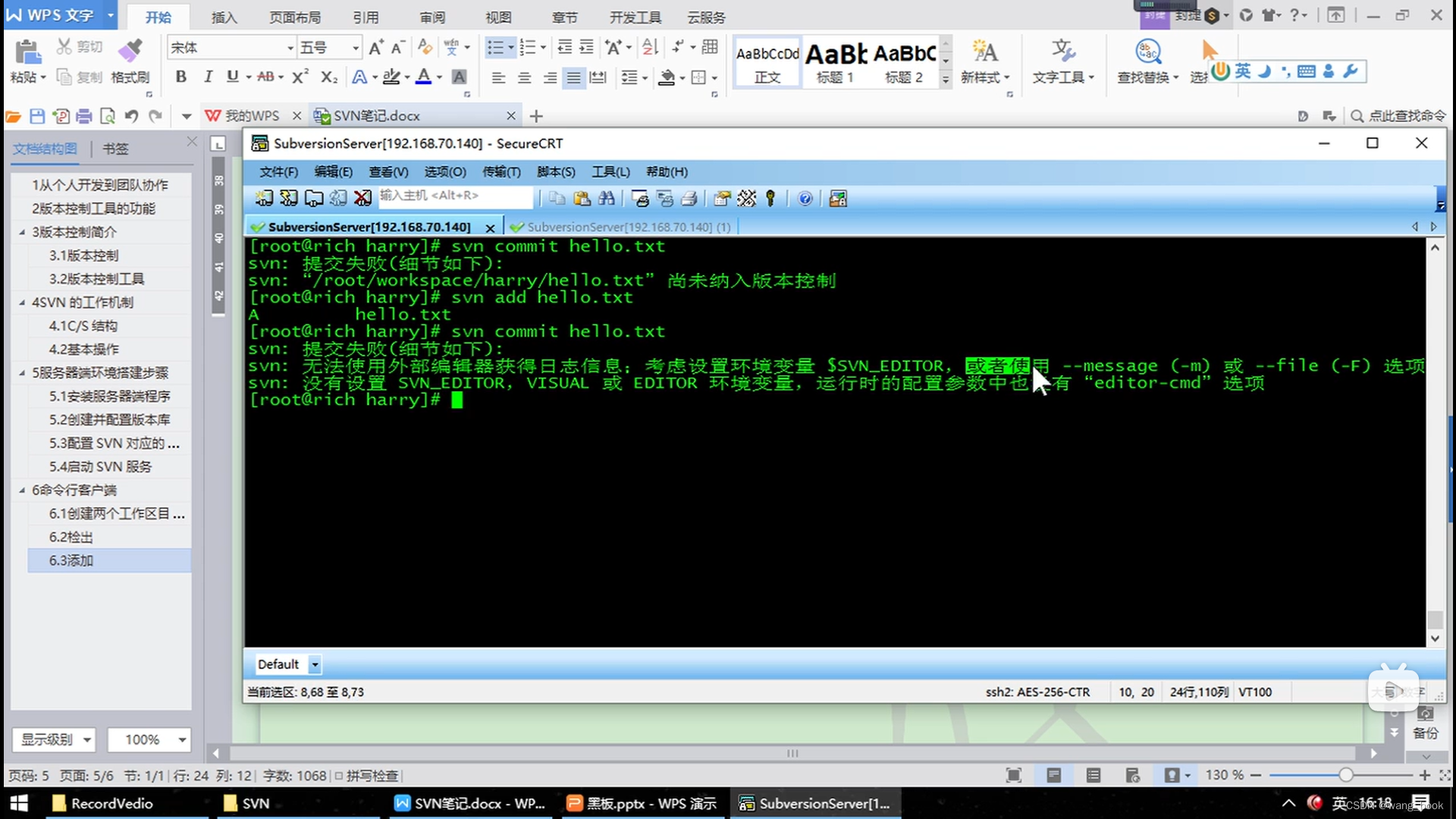Click the Disconnect icon in SecureCRT toolbar
This screenshot has height=819, width=1456.
[x=362, y=199]
